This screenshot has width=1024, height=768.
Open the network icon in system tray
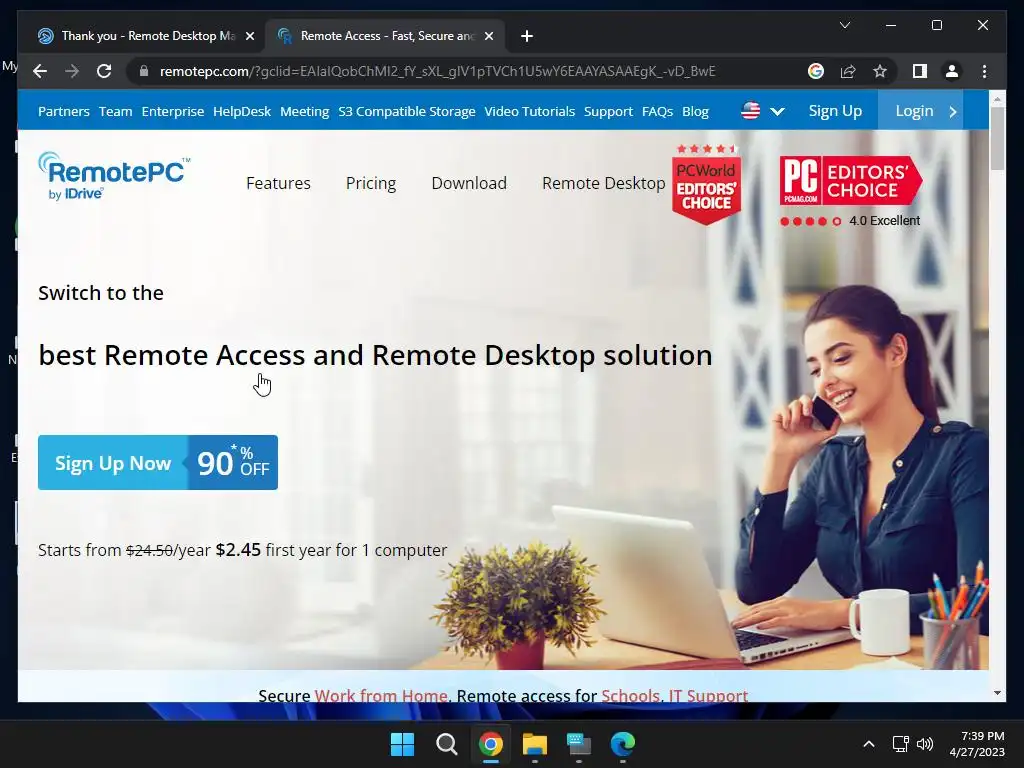click(901, 744)
